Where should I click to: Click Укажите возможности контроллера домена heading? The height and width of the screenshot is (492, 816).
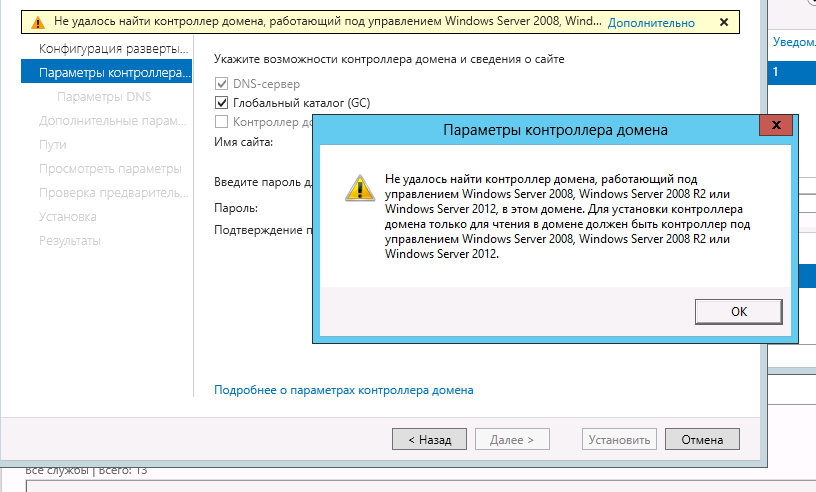pyautogui.click(x=389, y=59)
